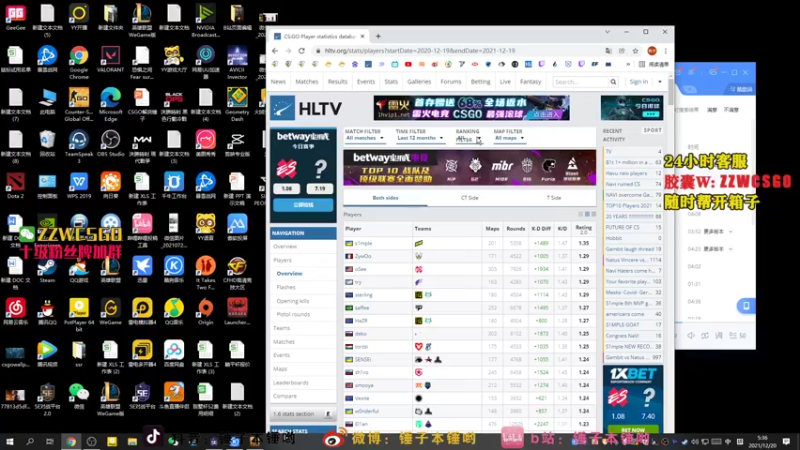Open the Geometry Dash desktop icon
Image resolution: width=800 pixels, height=450 pixels.
(x=237, y=104)
